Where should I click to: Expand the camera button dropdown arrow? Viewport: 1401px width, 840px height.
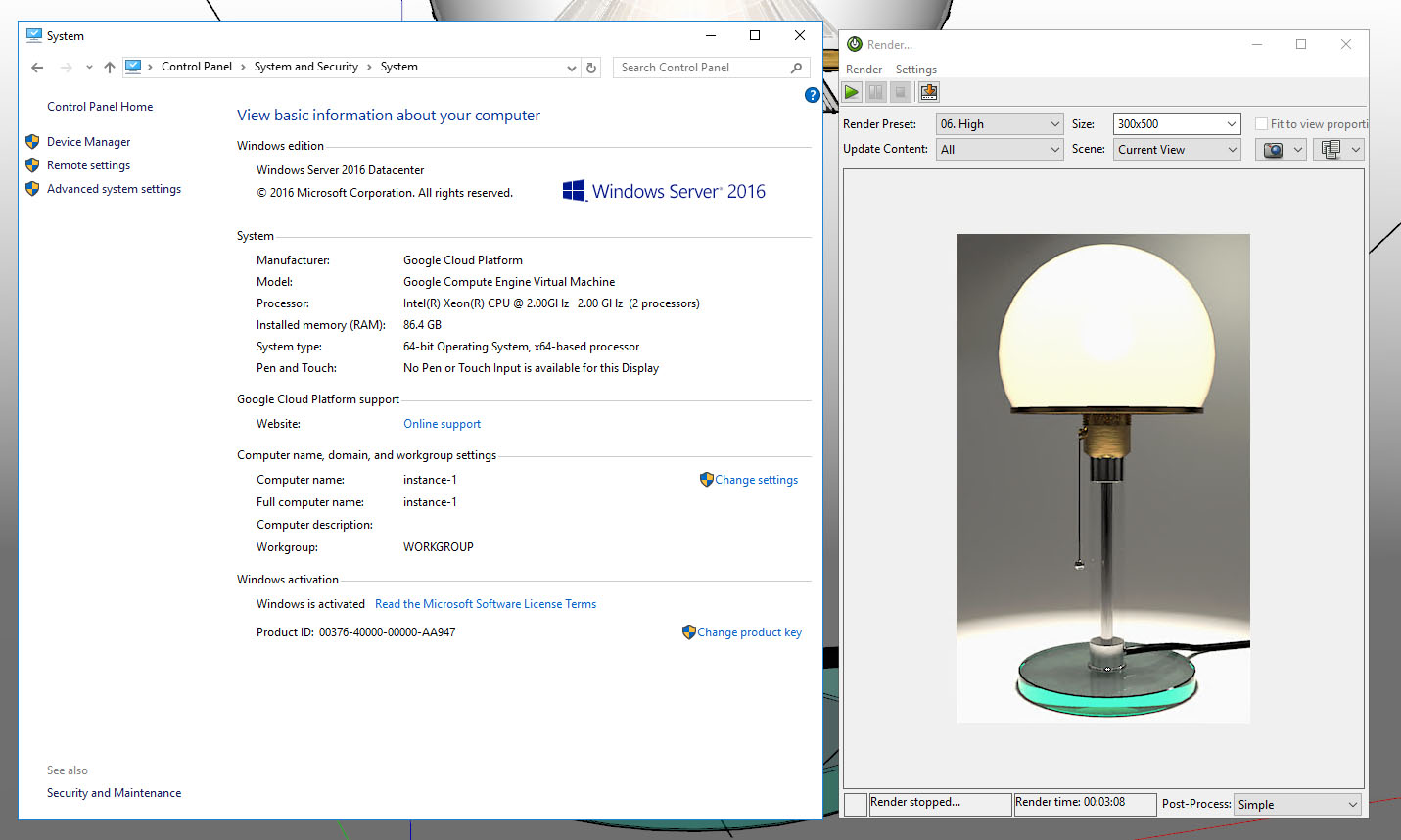coord(1298,150)
